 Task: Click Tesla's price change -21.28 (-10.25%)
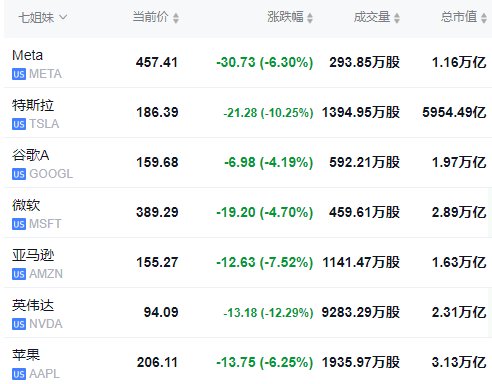tap(268, 113)
